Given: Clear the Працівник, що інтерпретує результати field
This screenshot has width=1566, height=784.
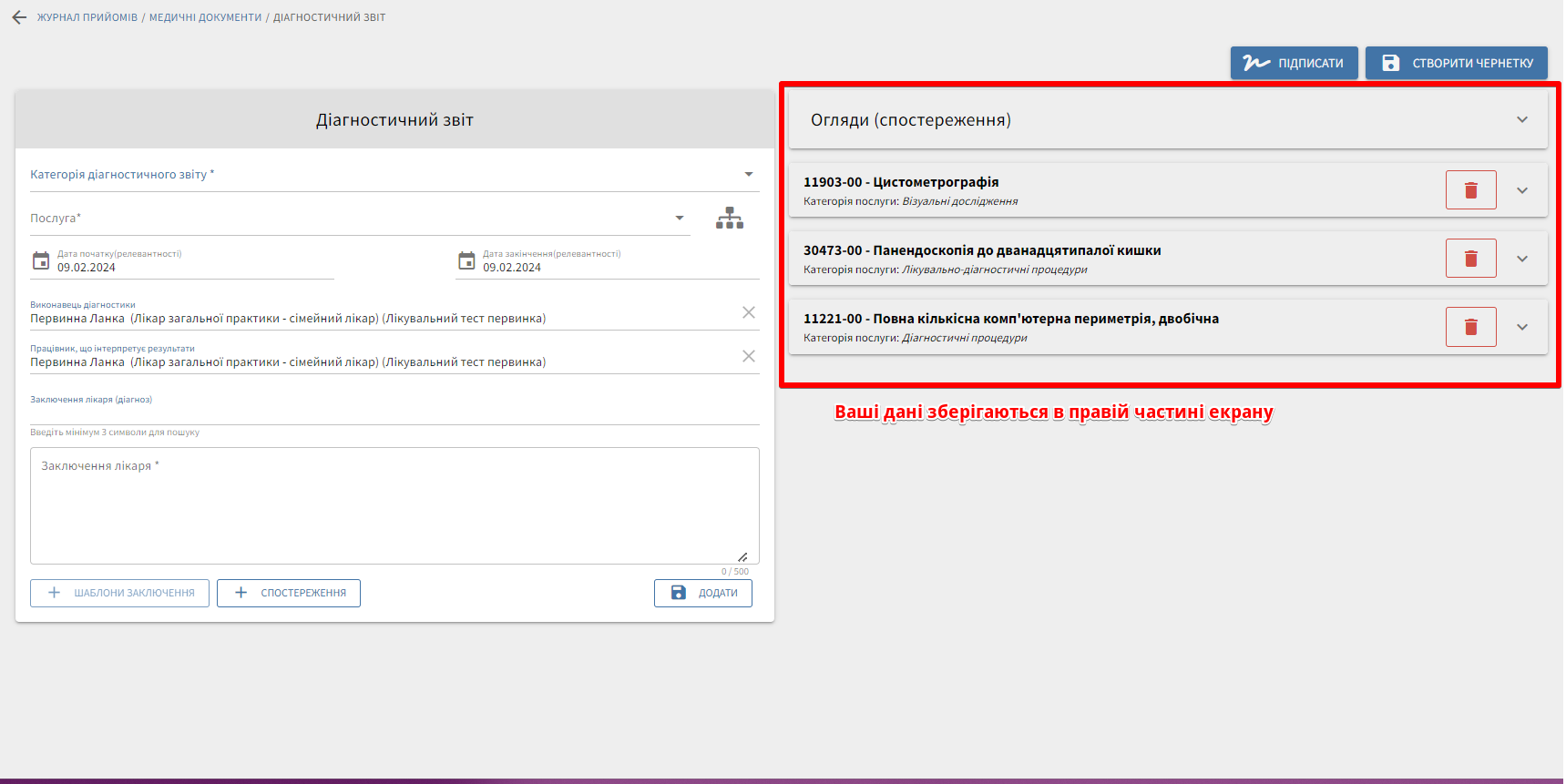Looking at the screenshot, I should [x=748, y=356].
